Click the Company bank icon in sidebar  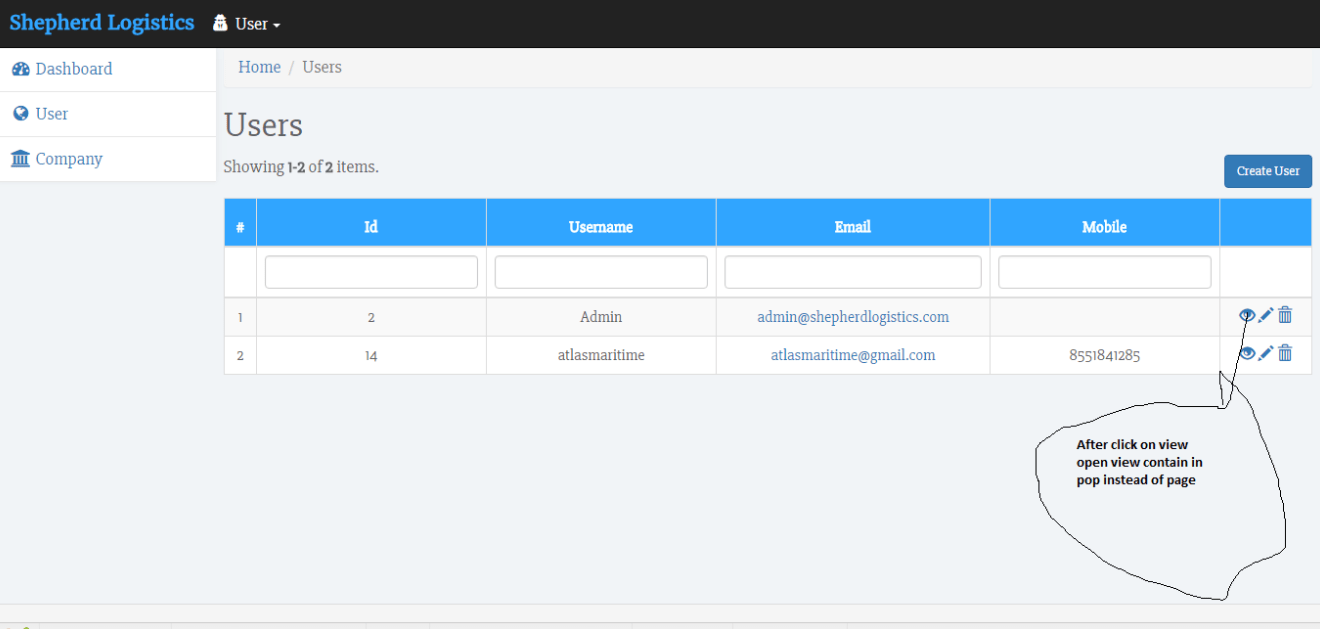coord(21,158)
